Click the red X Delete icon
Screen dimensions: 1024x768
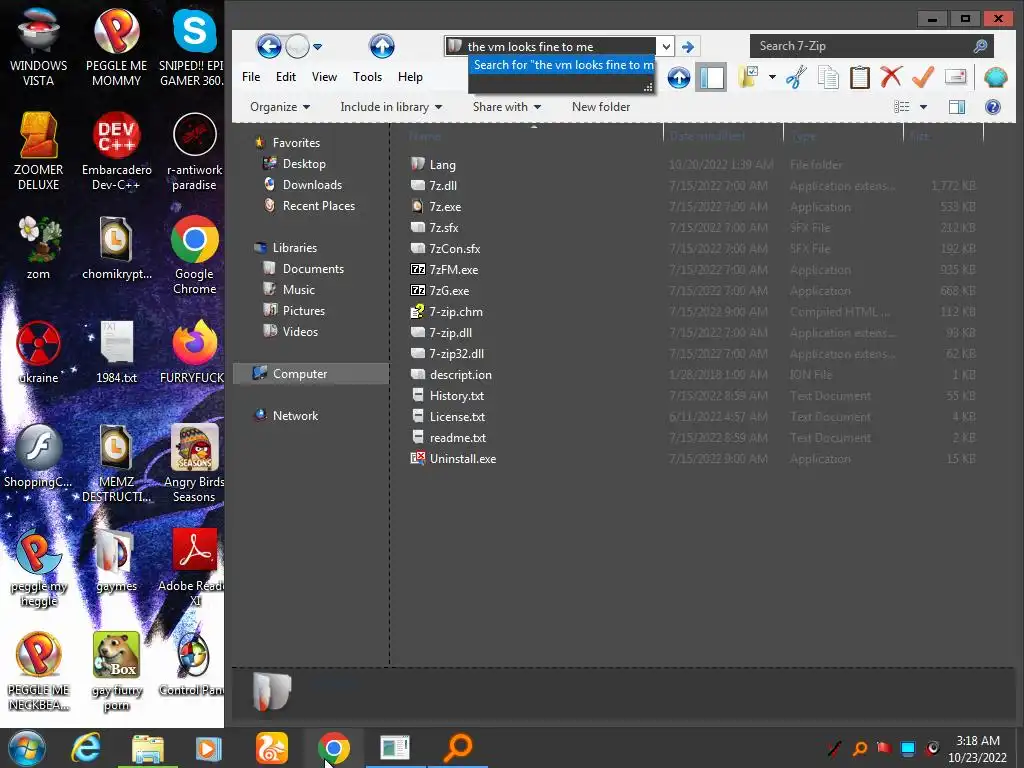891,77
